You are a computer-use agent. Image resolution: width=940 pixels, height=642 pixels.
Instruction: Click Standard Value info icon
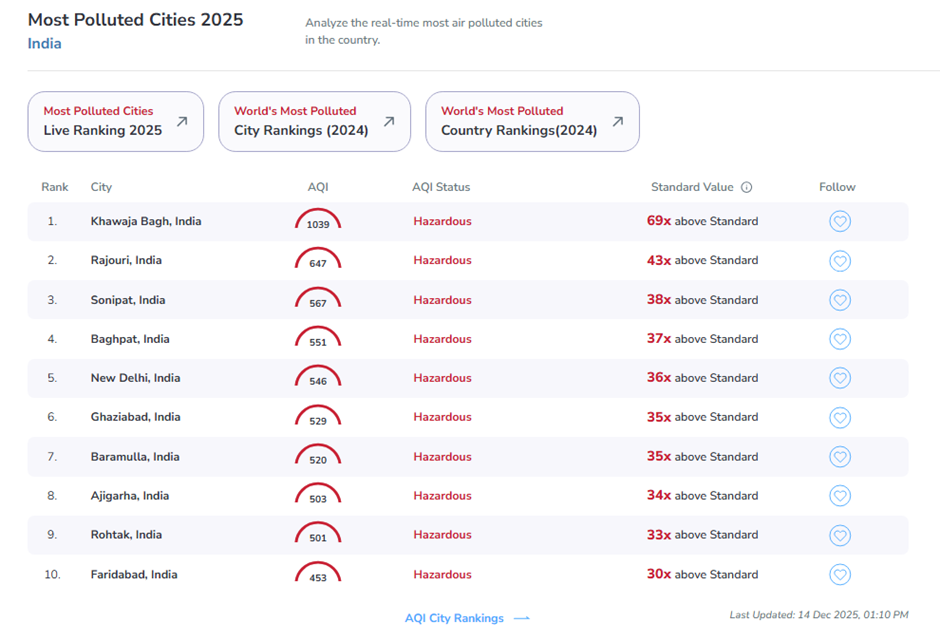click(x=746, y=187)
